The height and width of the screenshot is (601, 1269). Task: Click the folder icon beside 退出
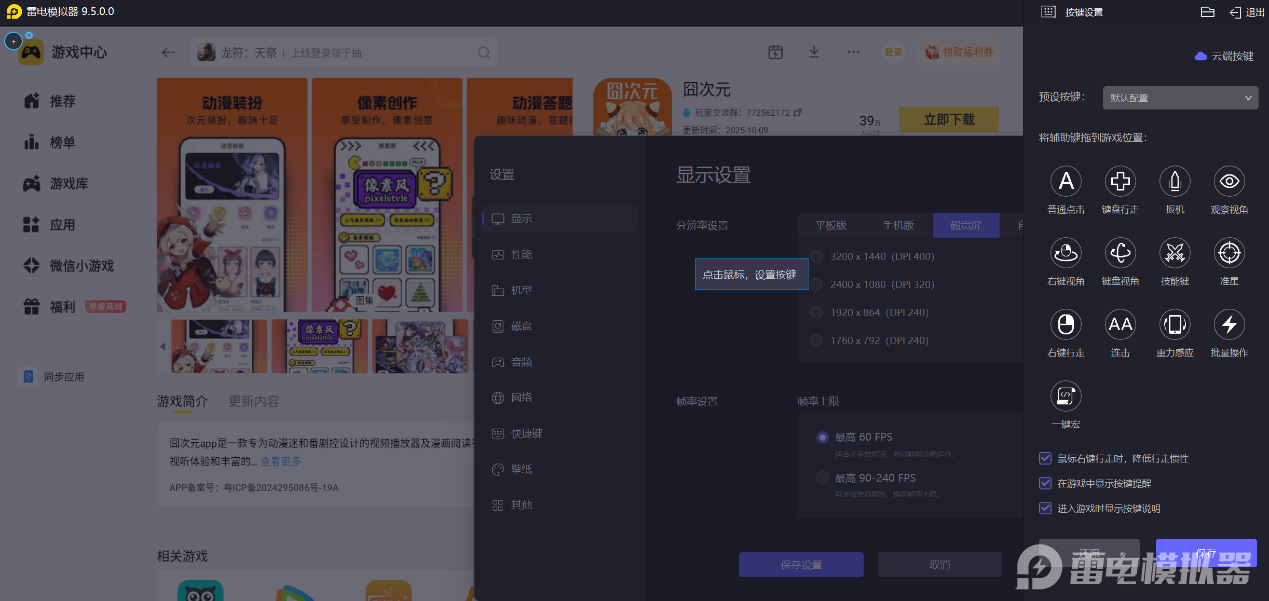(x=1207, y=12)
